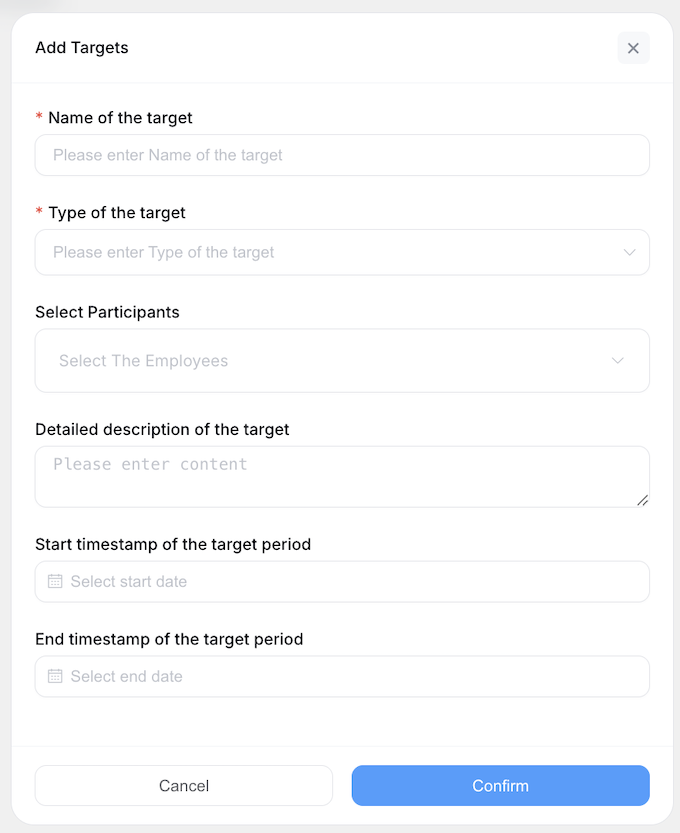Open the Select The Employees combo box
680x833 pixels.
coord(320,361)
